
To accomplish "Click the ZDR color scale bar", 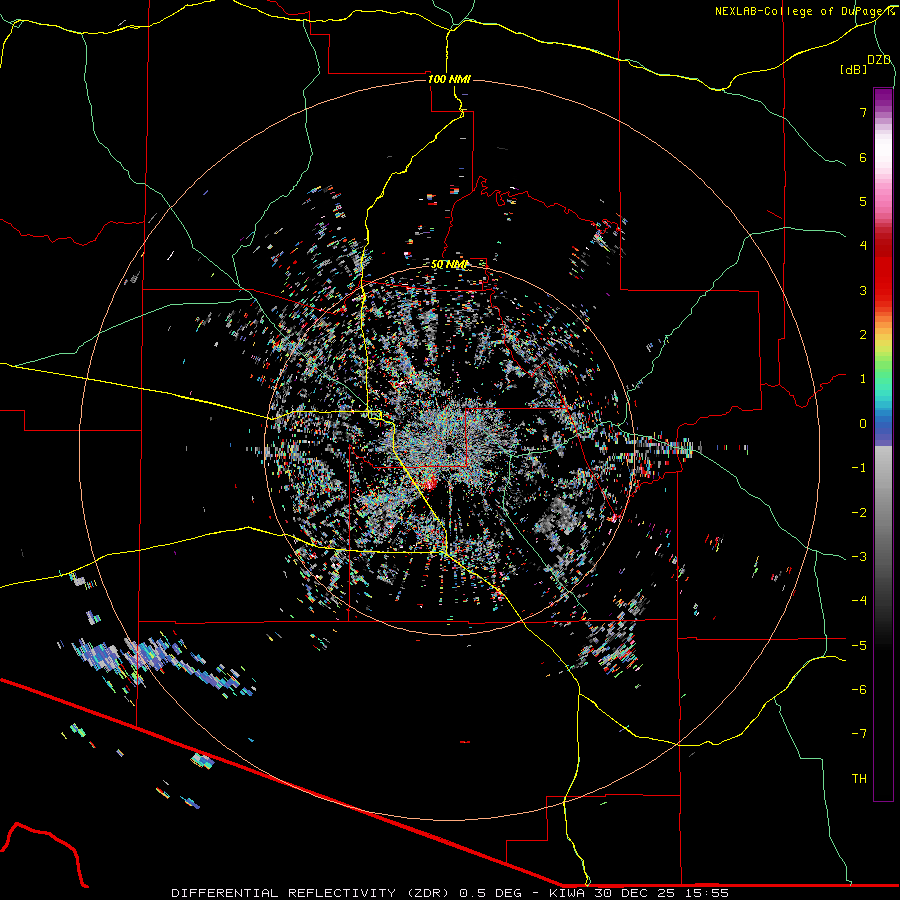I will click(883, 444).
